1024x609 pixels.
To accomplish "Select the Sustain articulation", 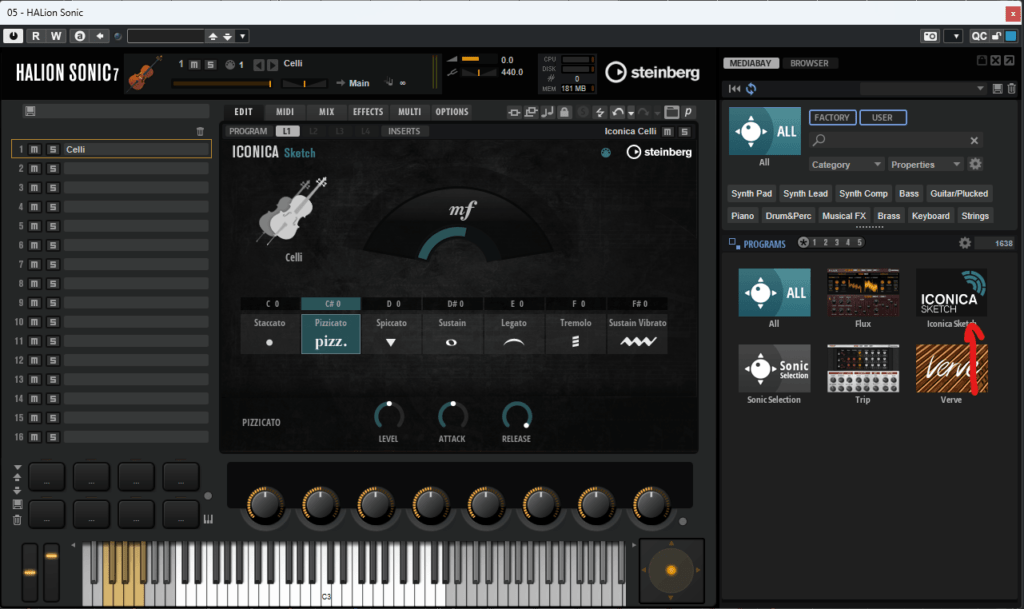I will (x=452, y=333).
